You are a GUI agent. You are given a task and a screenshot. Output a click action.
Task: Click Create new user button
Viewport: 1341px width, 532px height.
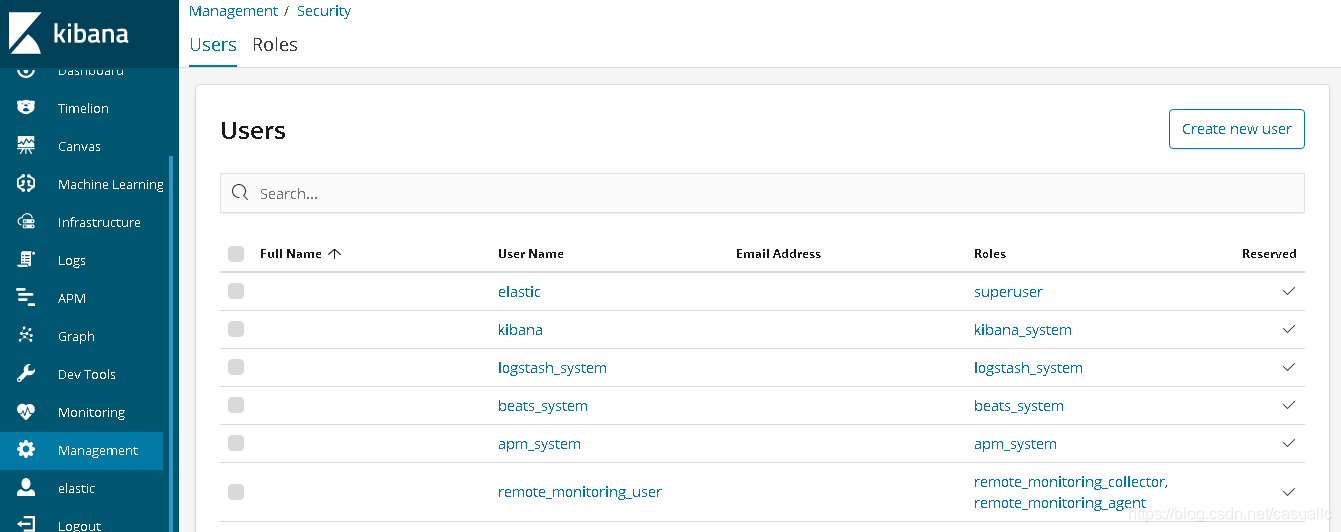pos(1237,129)
